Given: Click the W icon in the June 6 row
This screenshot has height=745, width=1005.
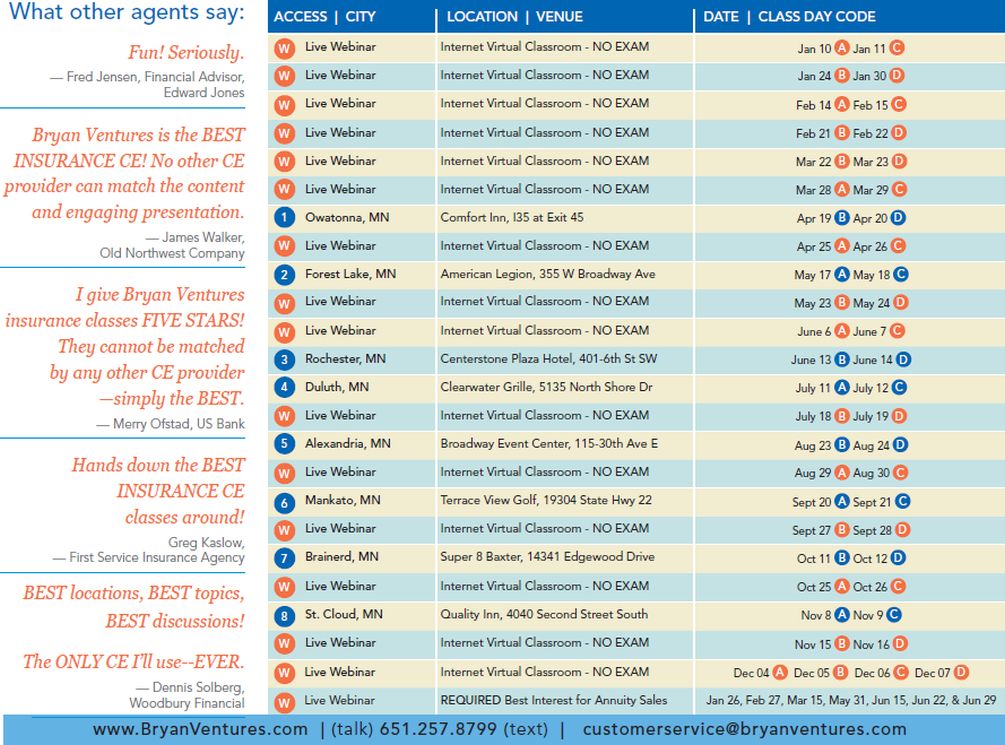Looking at the screenshot, I should point(284,331).
